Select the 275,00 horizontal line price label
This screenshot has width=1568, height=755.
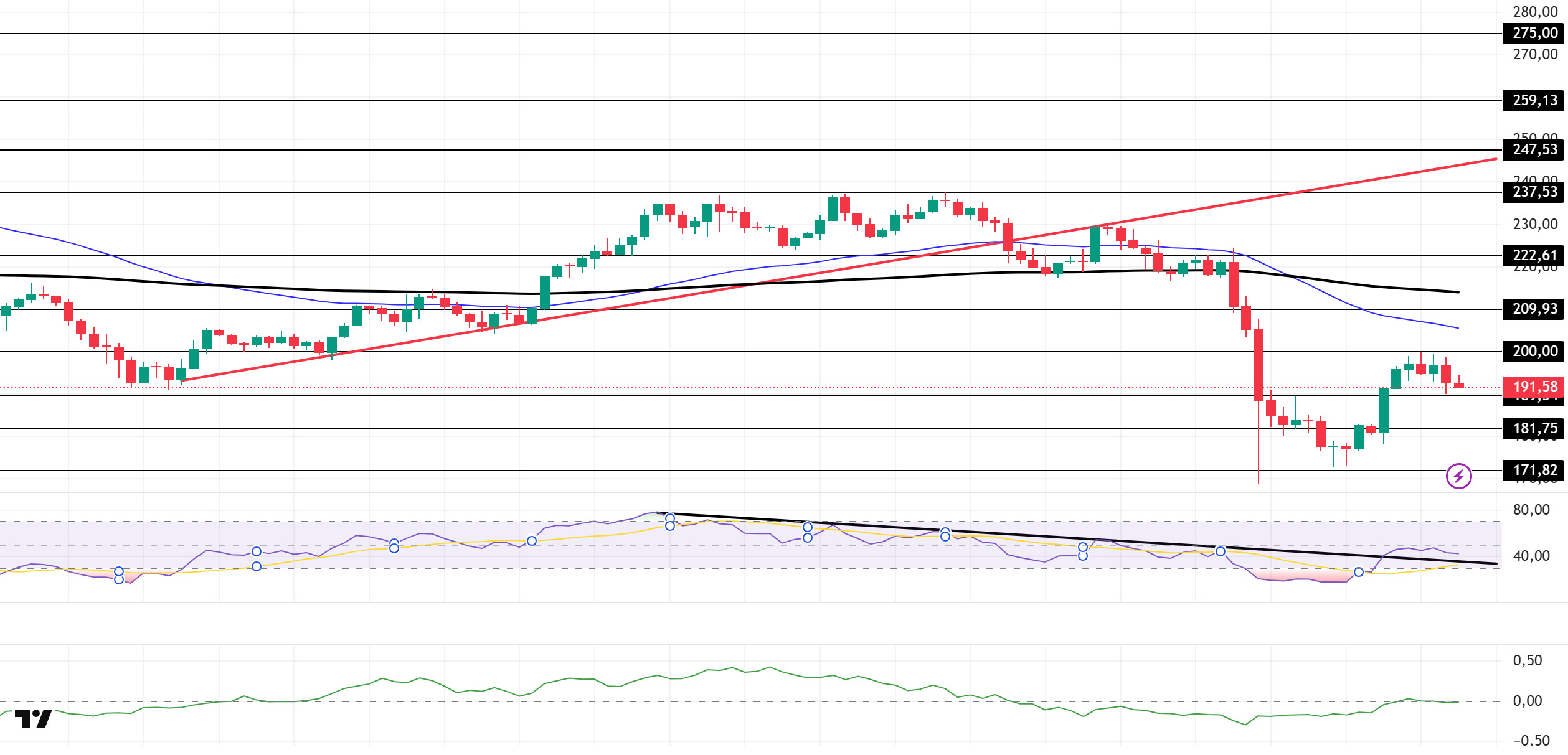(1534, 33)
